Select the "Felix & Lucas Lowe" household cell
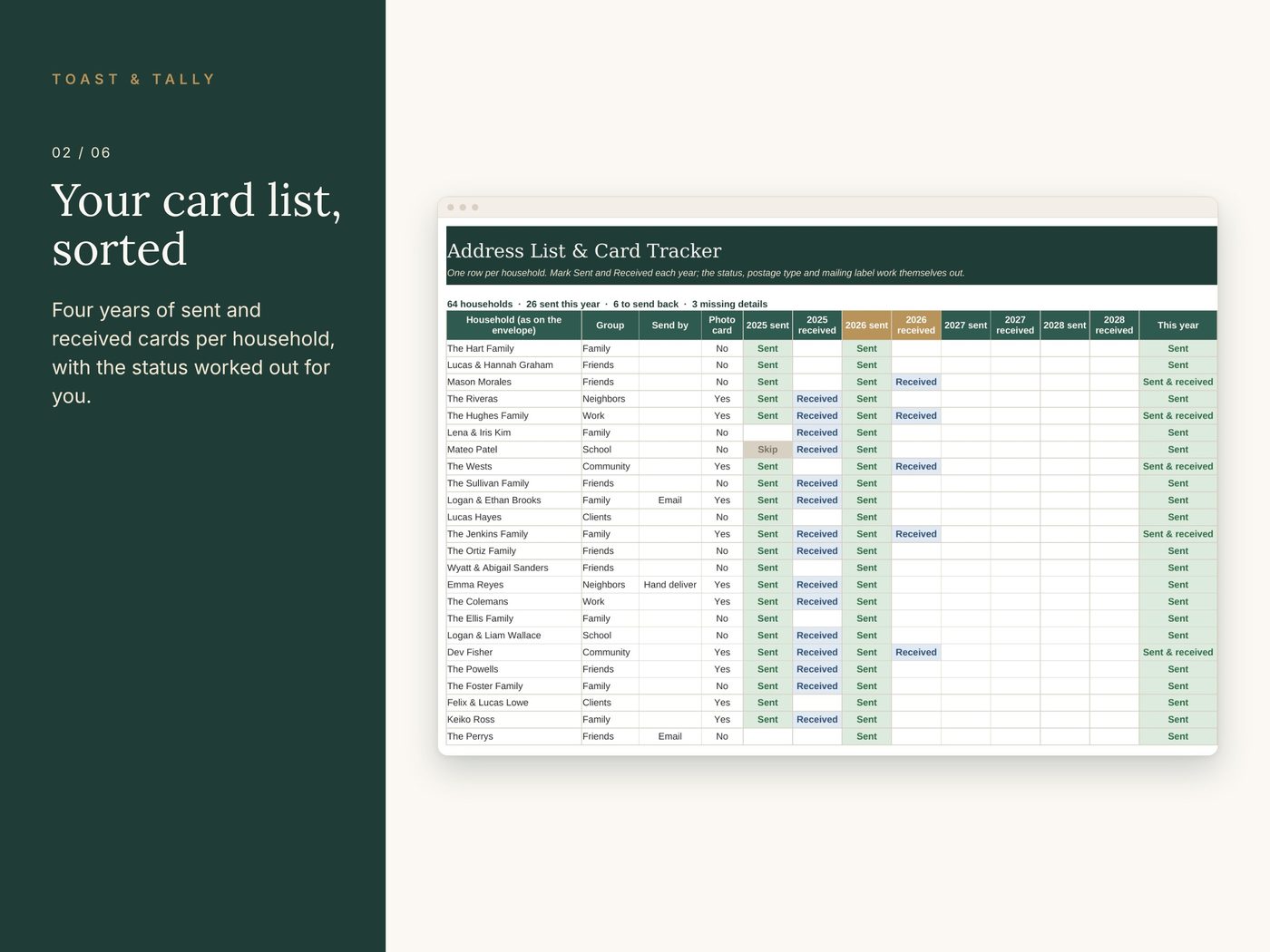 click(x=513, y=703)
